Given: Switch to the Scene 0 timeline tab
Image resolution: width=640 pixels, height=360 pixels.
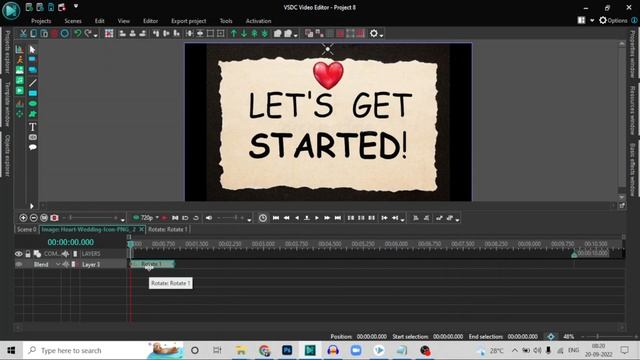Looking at the screenshot, I should click(x=27, y=229).
